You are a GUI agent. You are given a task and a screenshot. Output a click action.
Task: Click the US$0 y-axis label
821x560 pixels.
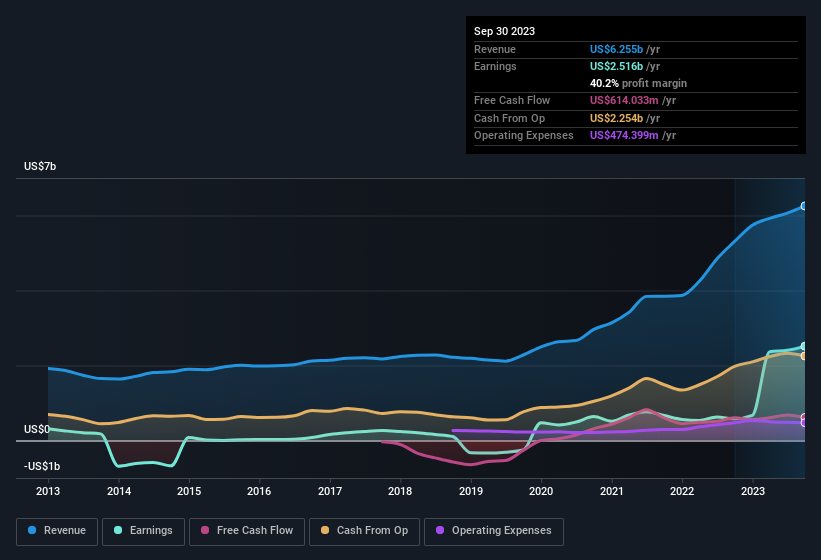37,429
